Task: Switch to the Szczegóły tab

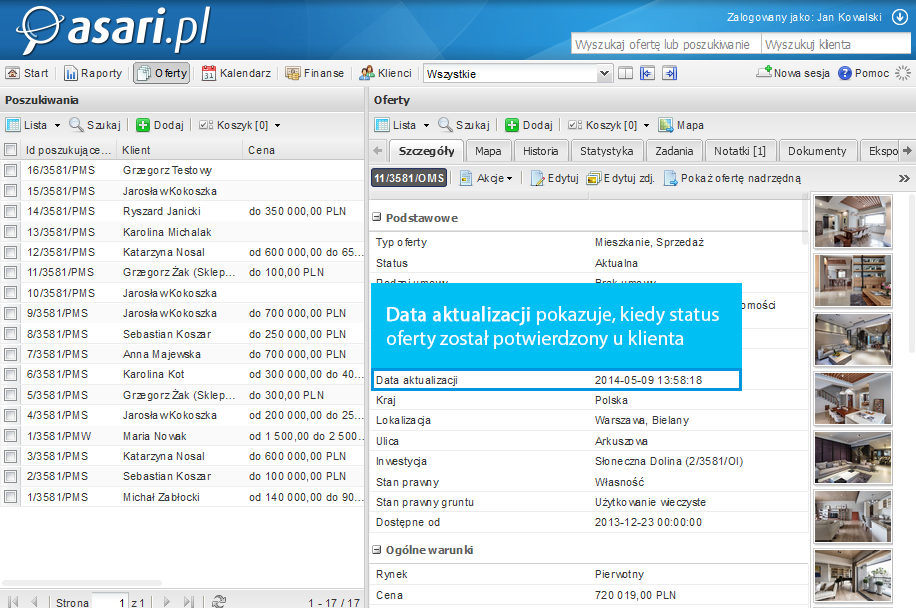Action: [426, 151]
